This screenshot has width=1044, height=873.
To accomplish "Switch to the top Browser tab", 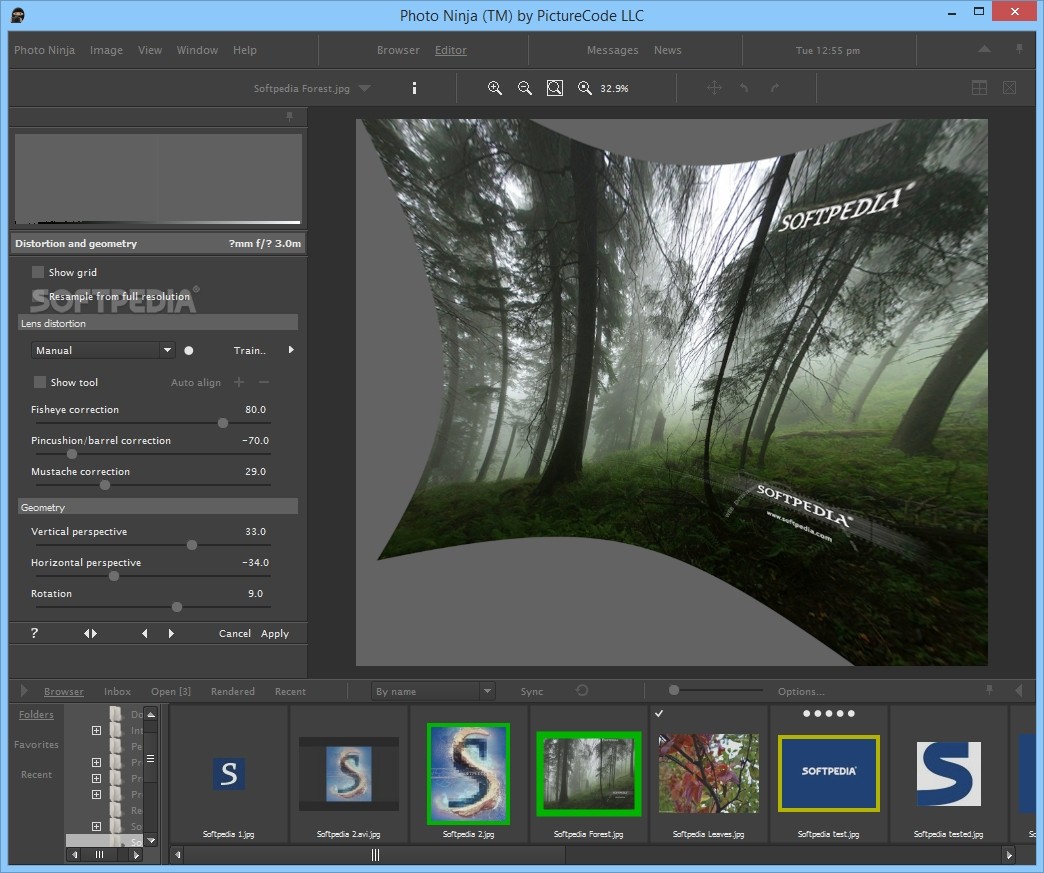I will point(398,50).
